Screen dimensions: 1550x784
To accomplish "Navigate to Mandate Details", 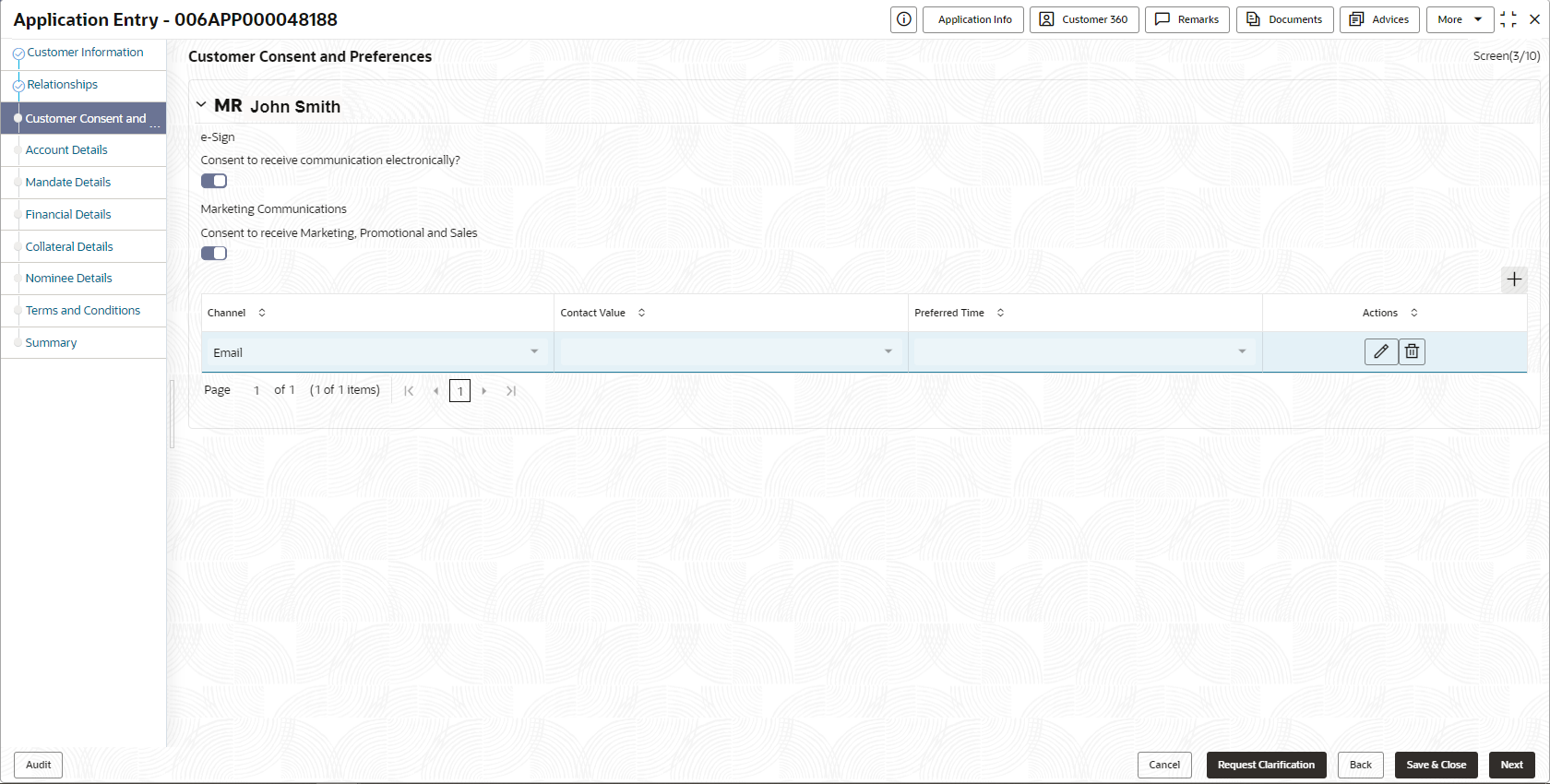I will coord(68,183).
